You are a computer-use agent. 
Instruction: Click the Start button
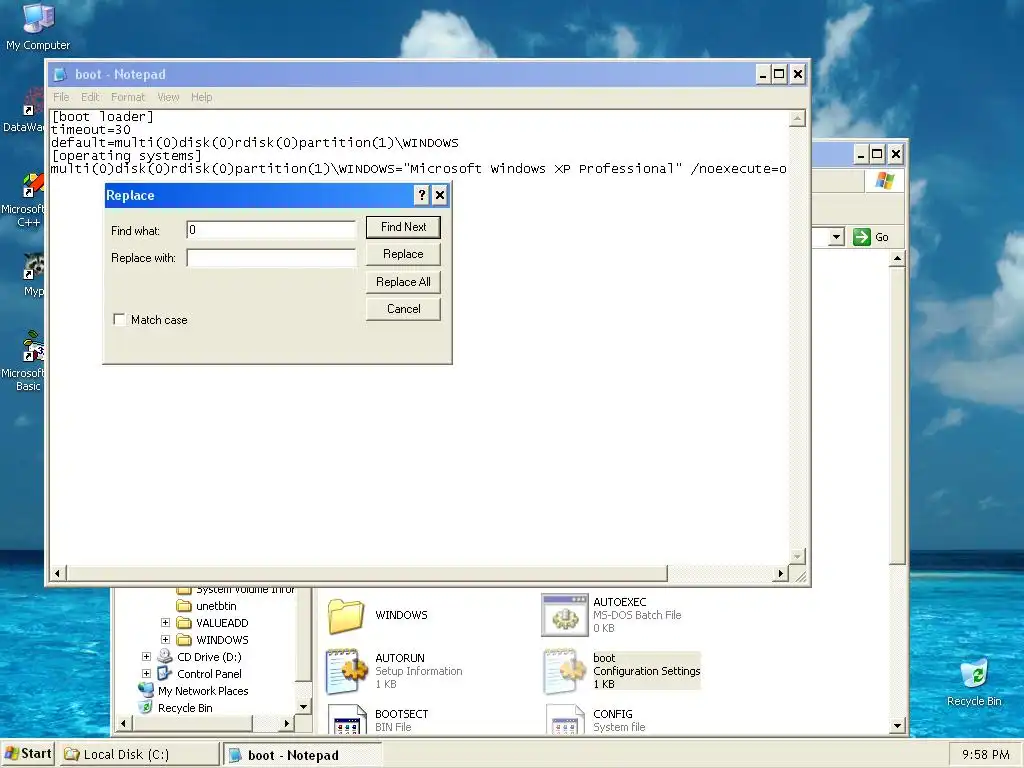(28, 754)
